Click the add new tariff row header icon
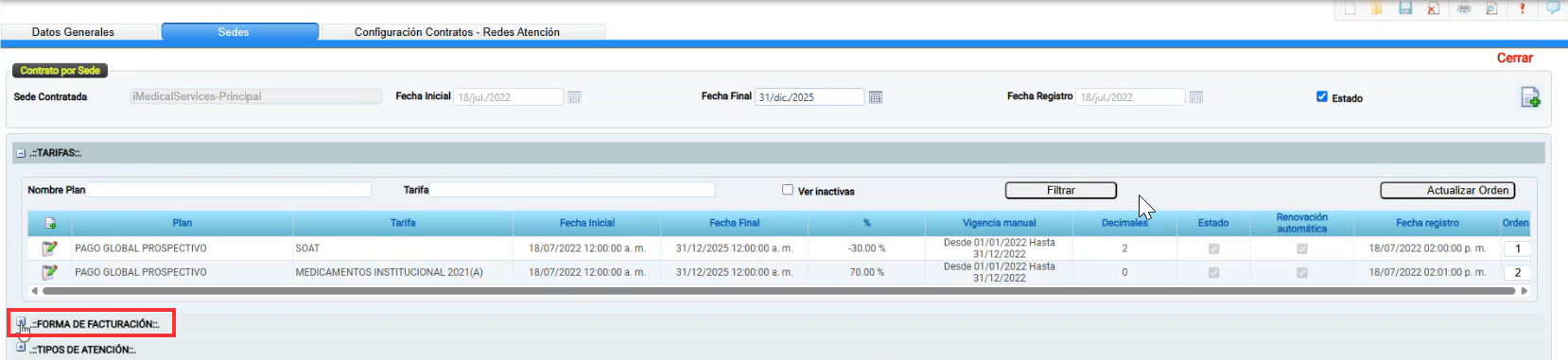Screen dimensions: 1568x360 [x=50, y=223]
